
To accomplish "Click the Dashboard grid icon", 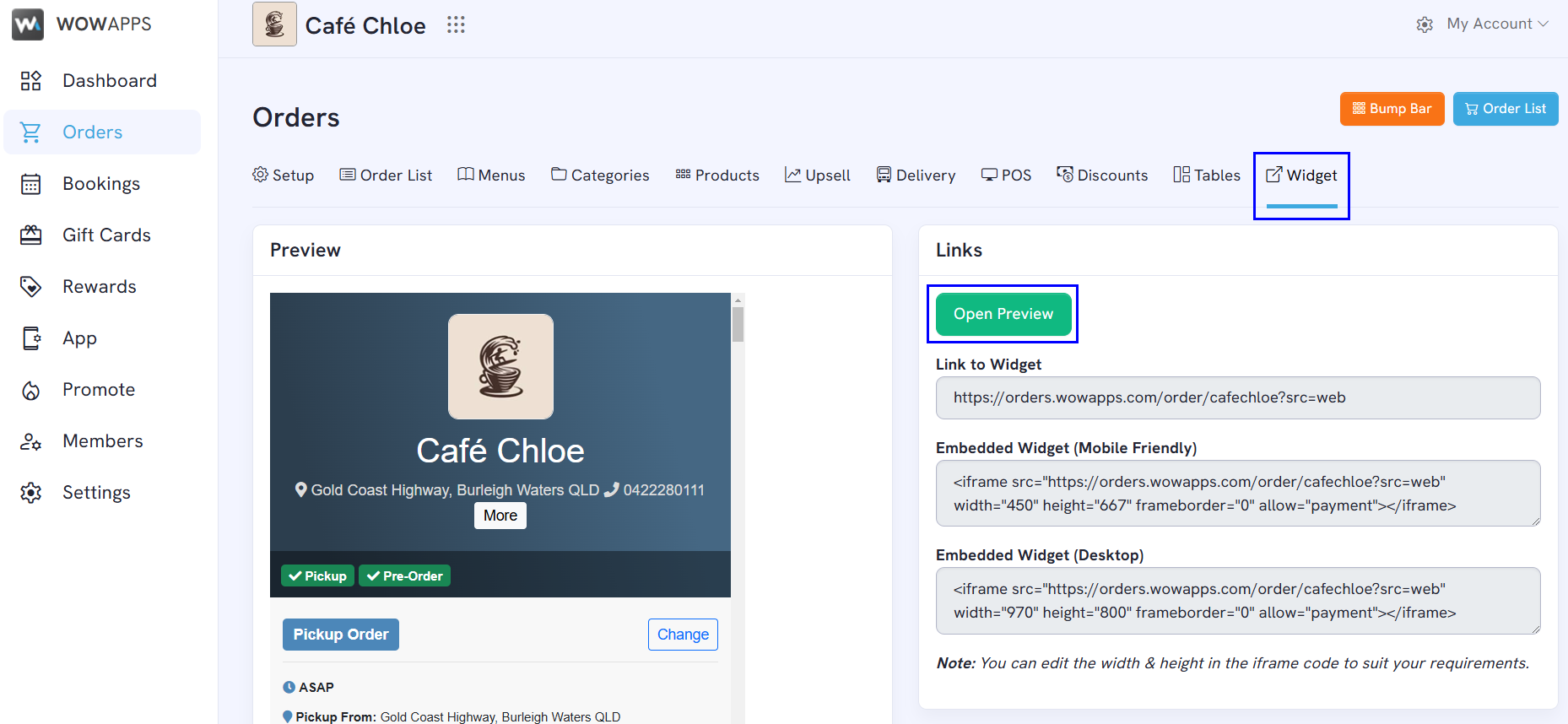I will click(30, 81).
